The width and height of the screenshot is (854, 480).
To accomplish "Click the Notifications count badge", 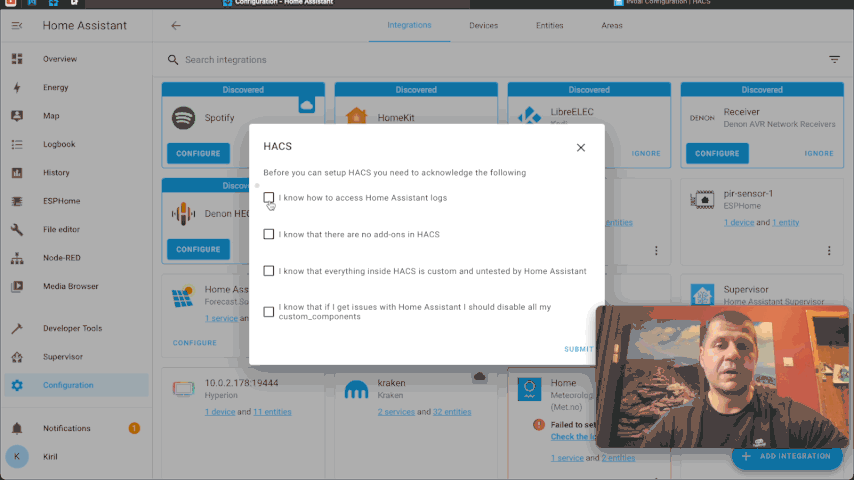I will click(x=134, y=428).
